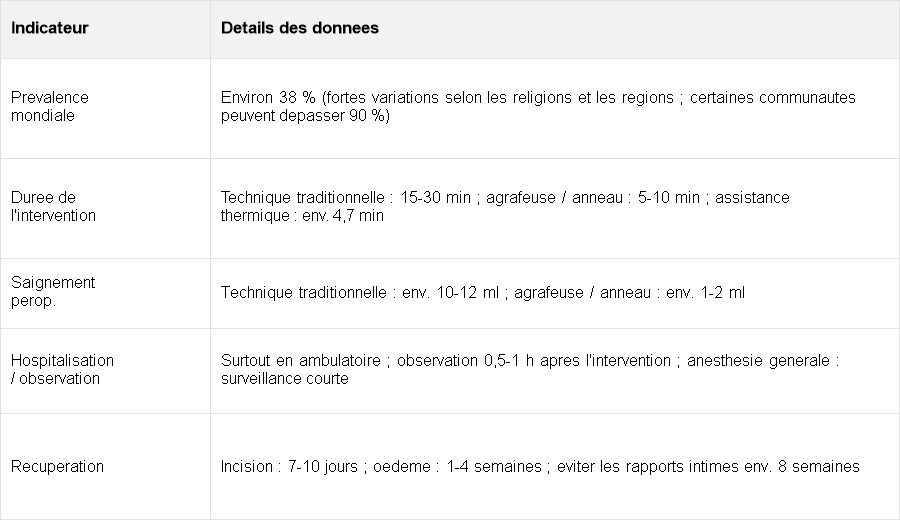Click the Indicateur column header
Image resolution: width=900 pixels, height=520 pixels.
(x=49, y=28)
